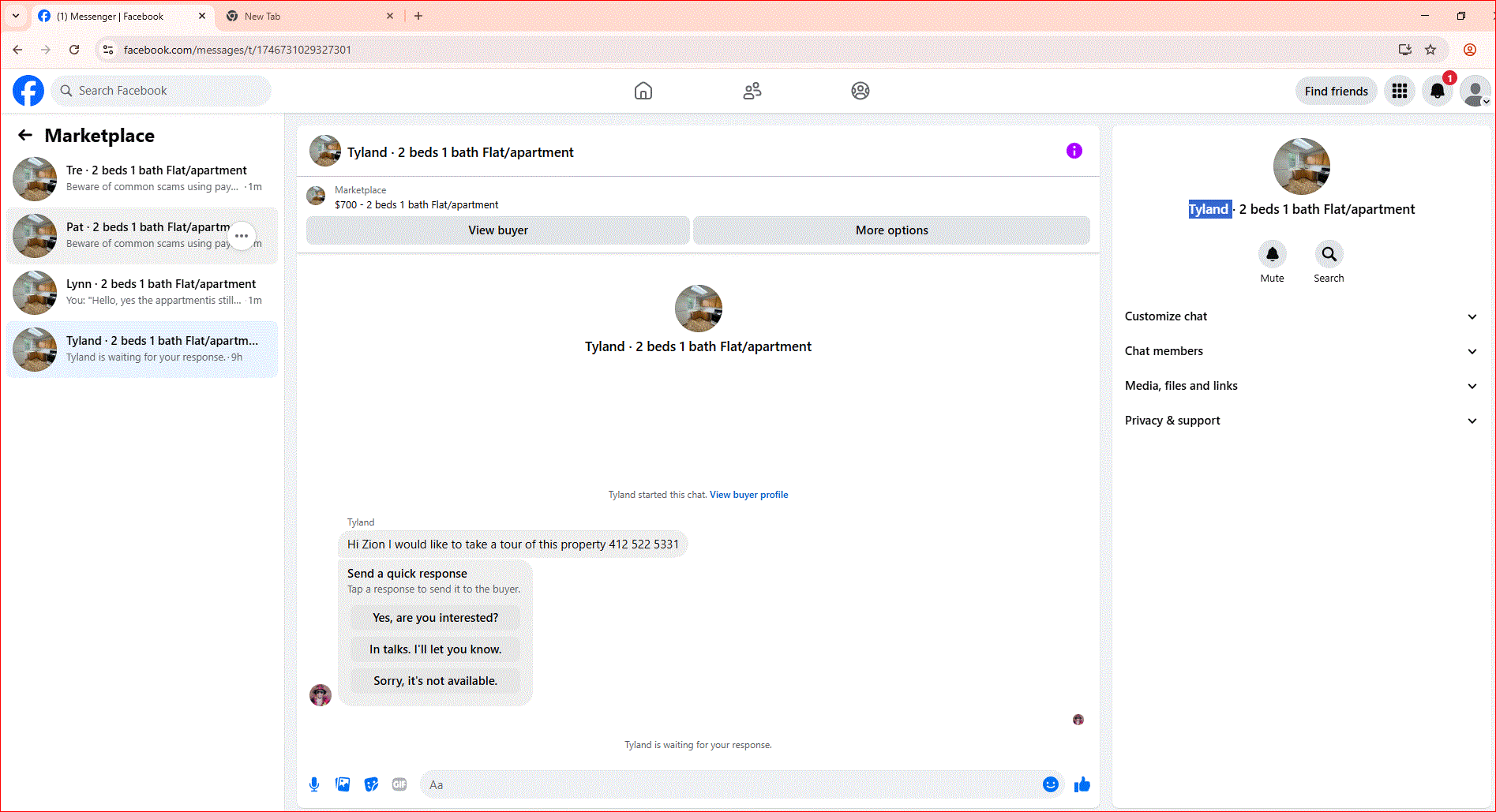This screenshot has height=812, width=1496.
Task: Send a voice clip with microphone icon
Action: coord(314,784)
